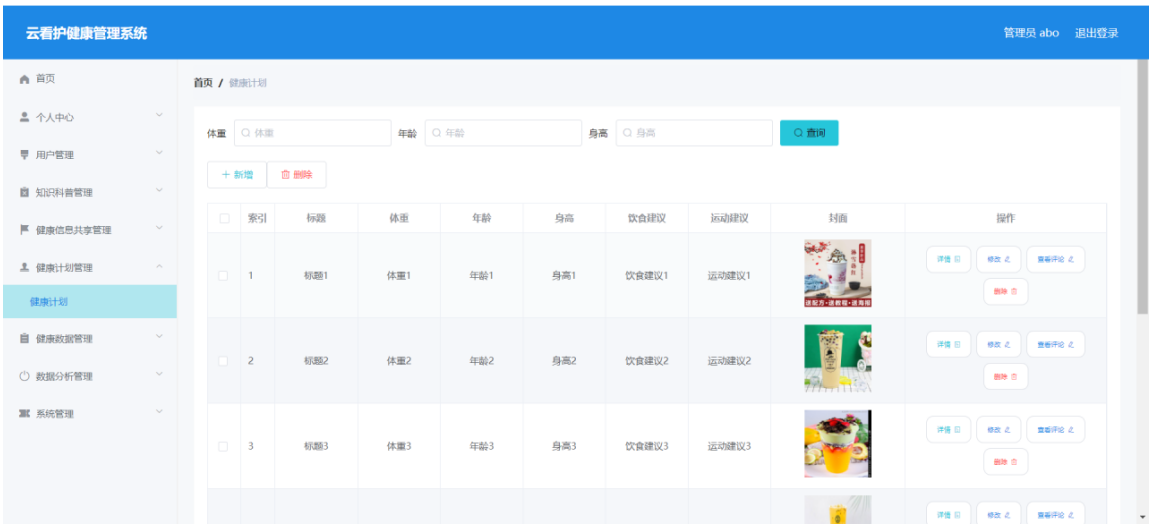
Task: Click 退出登录 in the header
Action: click(x=1096, y=33)
